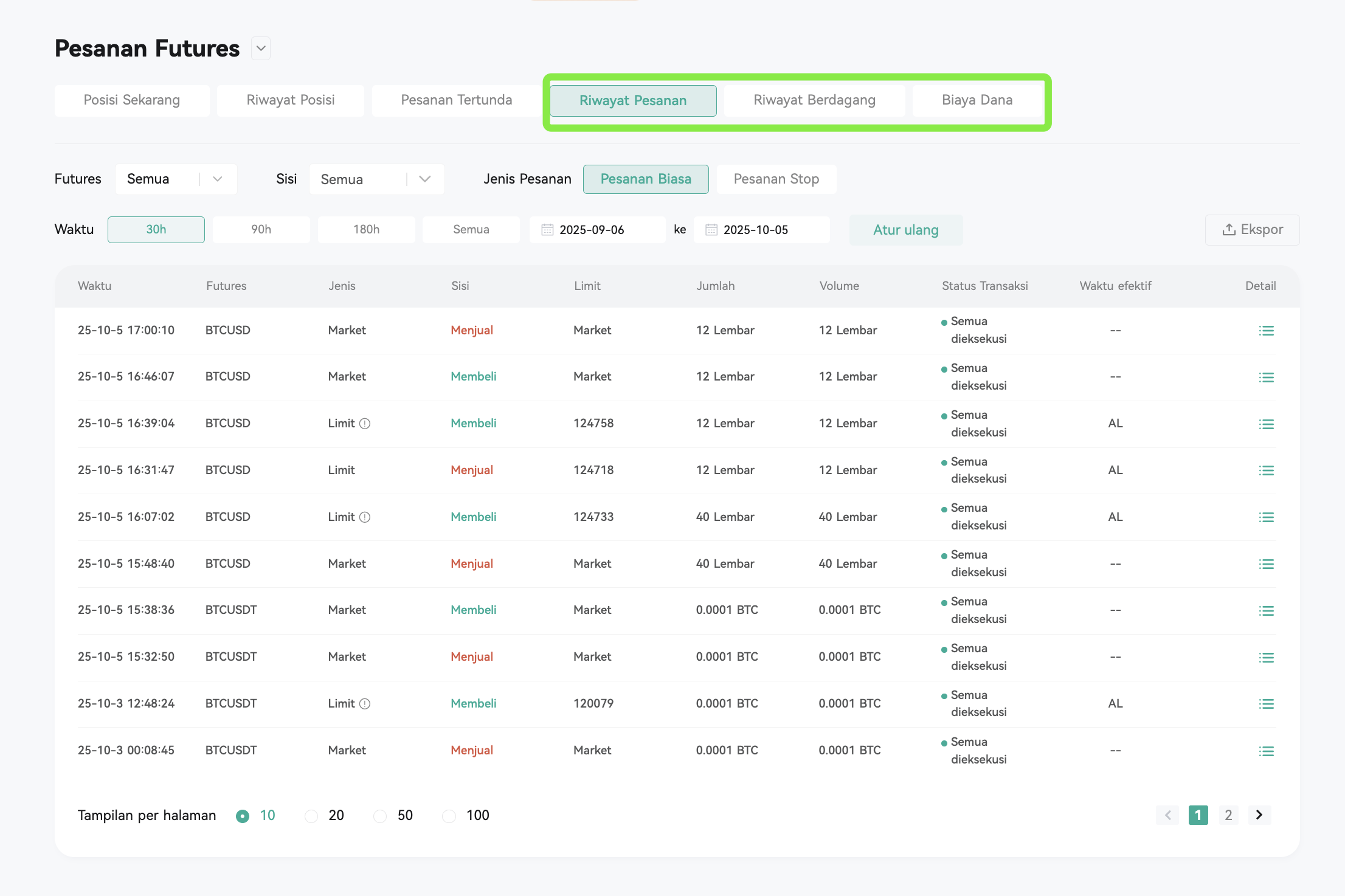Click info icon beside Limit at 16:07:02
The image size is (1345, 896).
point(365,517)
